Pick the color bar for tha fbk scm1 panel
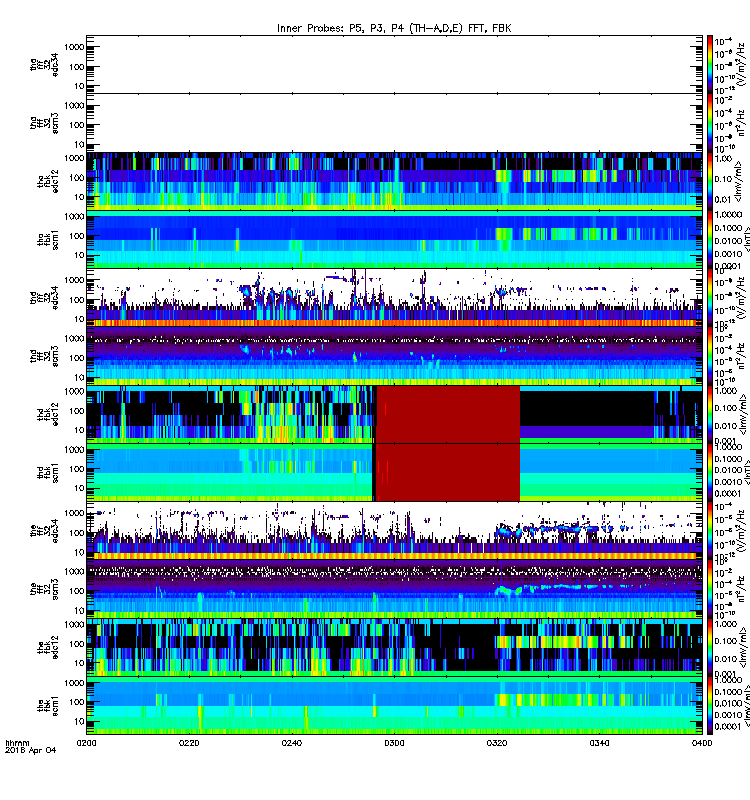The height and width of the screenshot is (800, 750). pos(710,240)
